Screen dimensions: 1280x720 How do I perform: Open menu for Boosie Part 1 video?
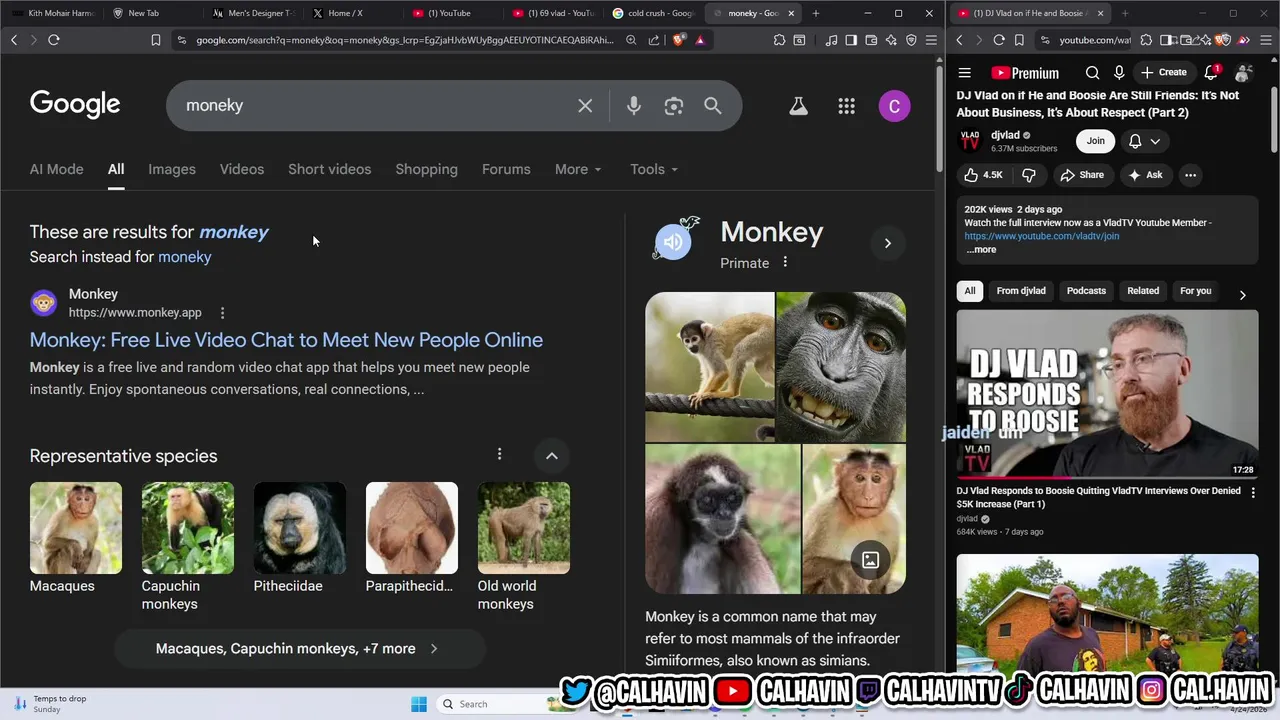(1253, 492)
